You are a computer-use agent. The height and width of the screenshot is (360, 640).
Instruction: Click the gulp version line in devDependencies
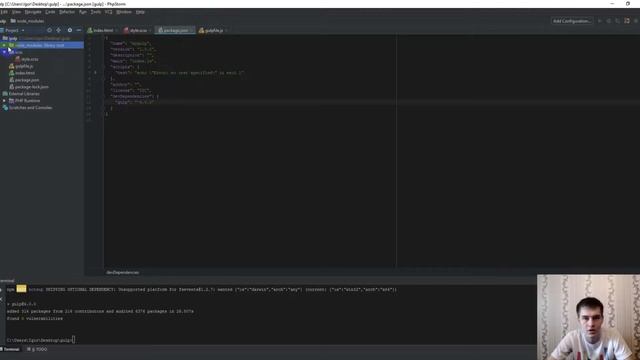click(x=135, y=102)
